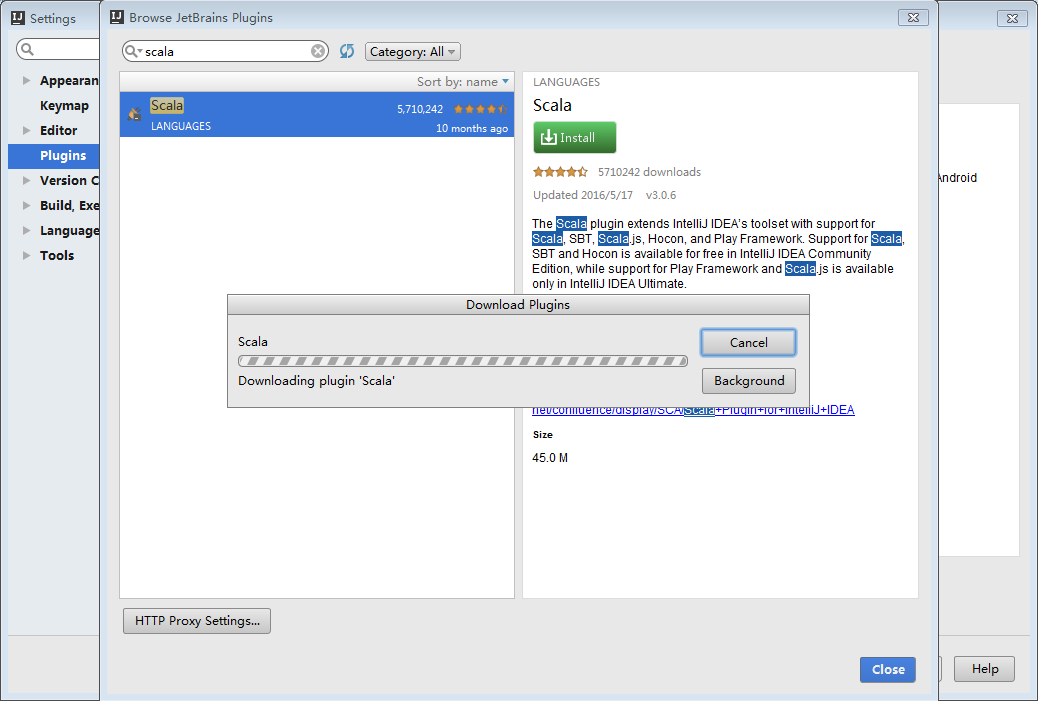Click the version 'v3.0.6' text
1038x701 pixels.
[x=661, y=195]
